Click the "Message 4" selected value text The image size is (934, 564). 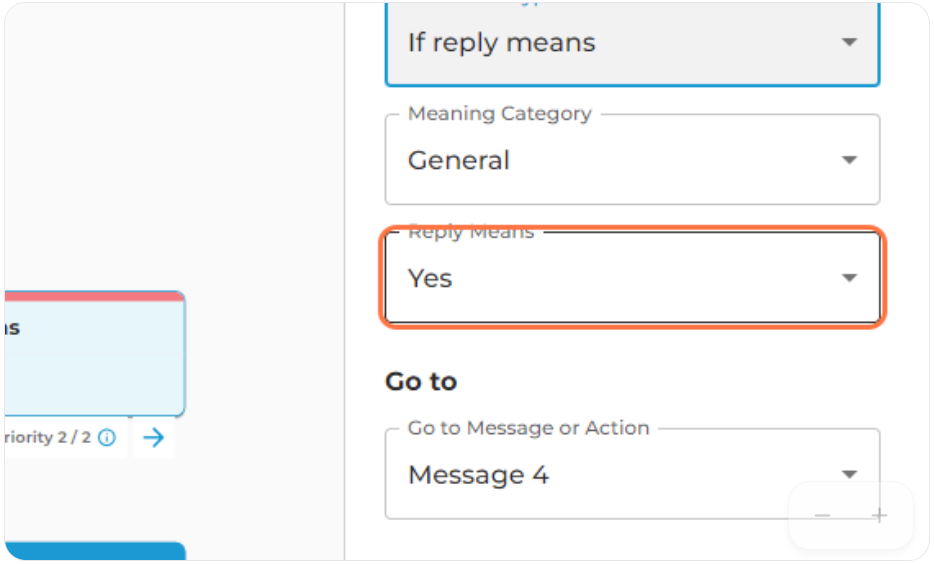click(478, 475)
